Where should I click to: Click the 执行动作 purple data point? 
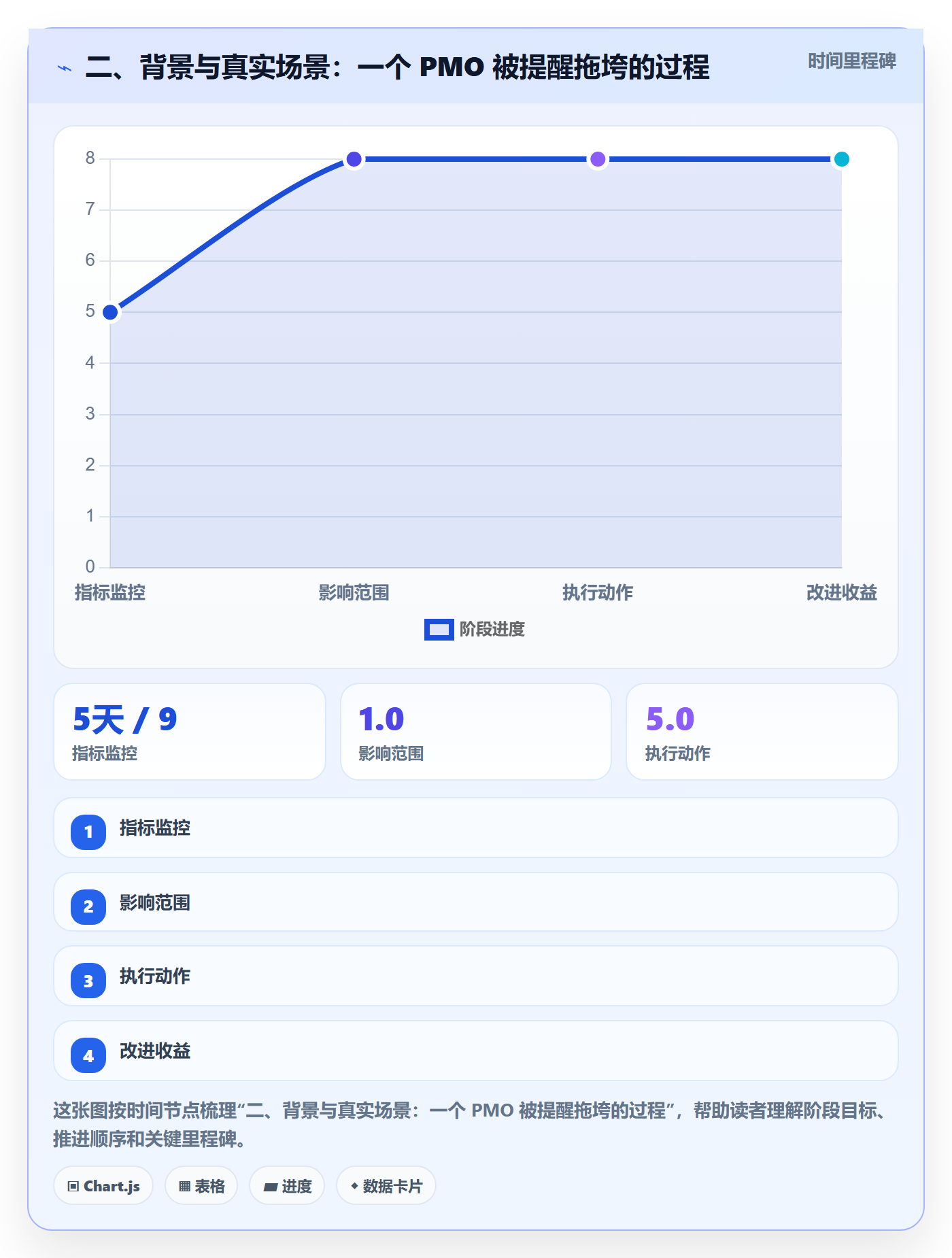point(598,159)
